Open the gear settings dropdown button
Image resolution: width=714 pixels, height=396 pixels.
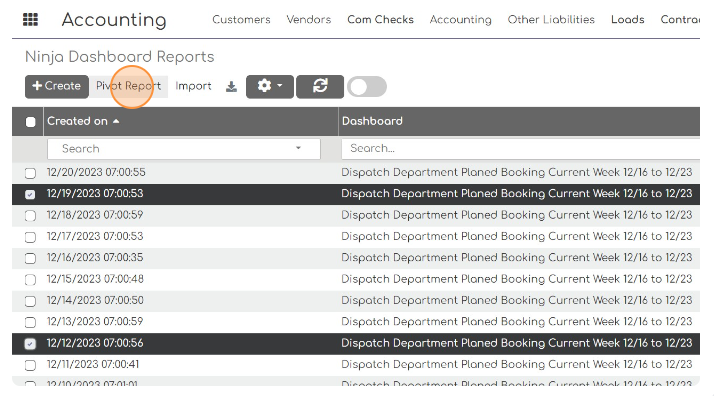(270, 86)
